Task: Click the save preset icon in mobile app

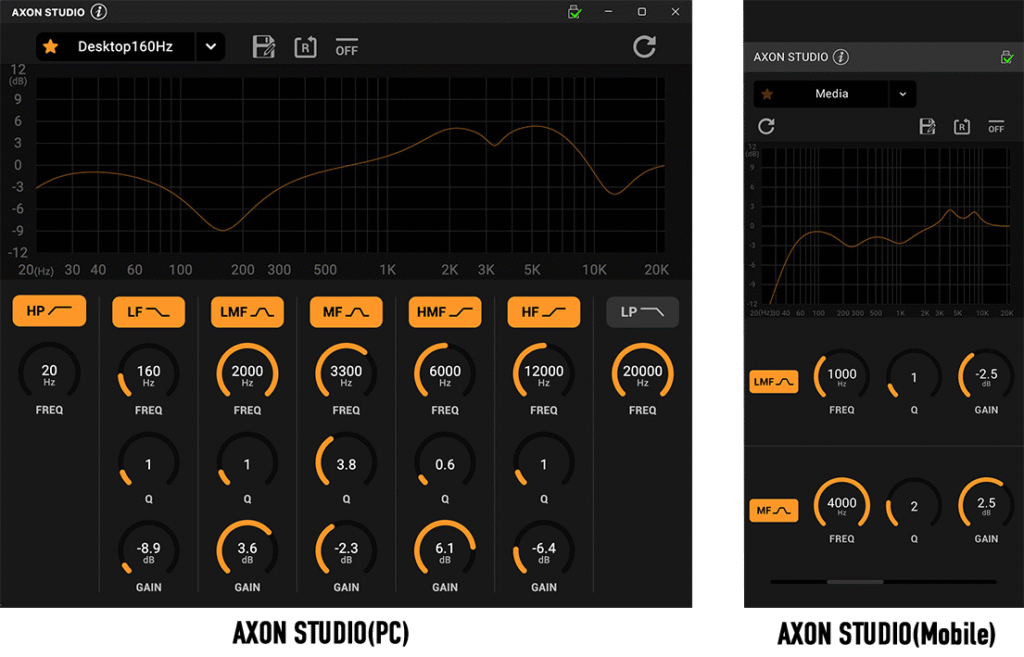Action: tap(927, 126)
